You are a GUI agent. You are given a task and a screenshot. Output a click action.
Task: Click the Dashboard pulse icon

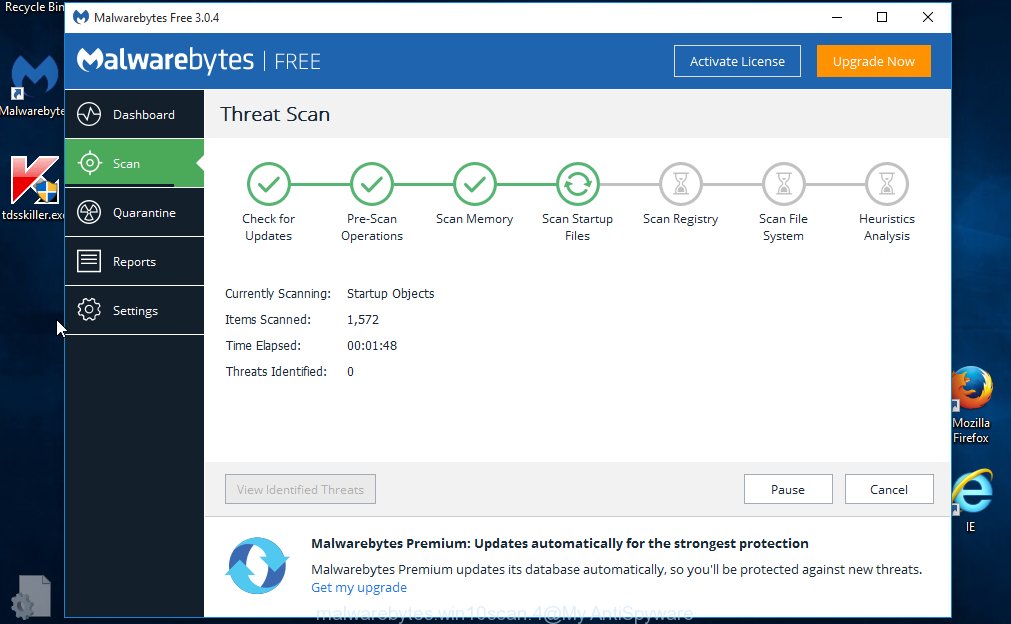[x=89, y=114]
